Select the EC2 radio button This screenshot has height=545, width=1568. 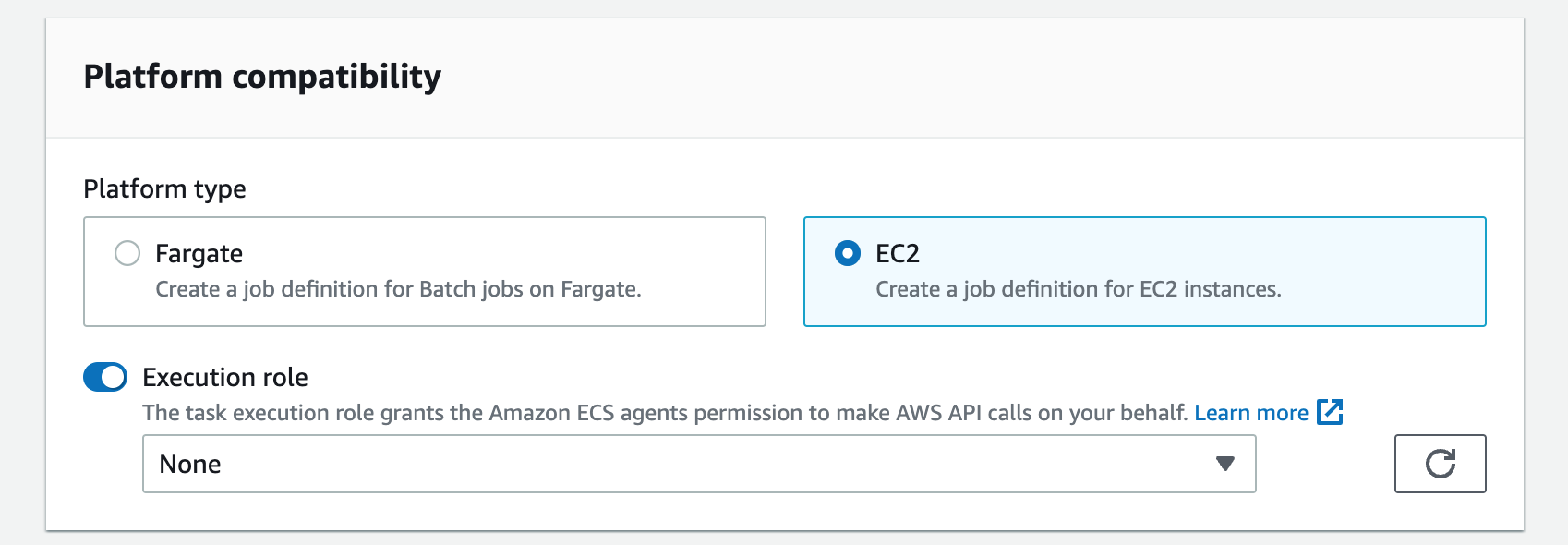(x=848, y=253)
